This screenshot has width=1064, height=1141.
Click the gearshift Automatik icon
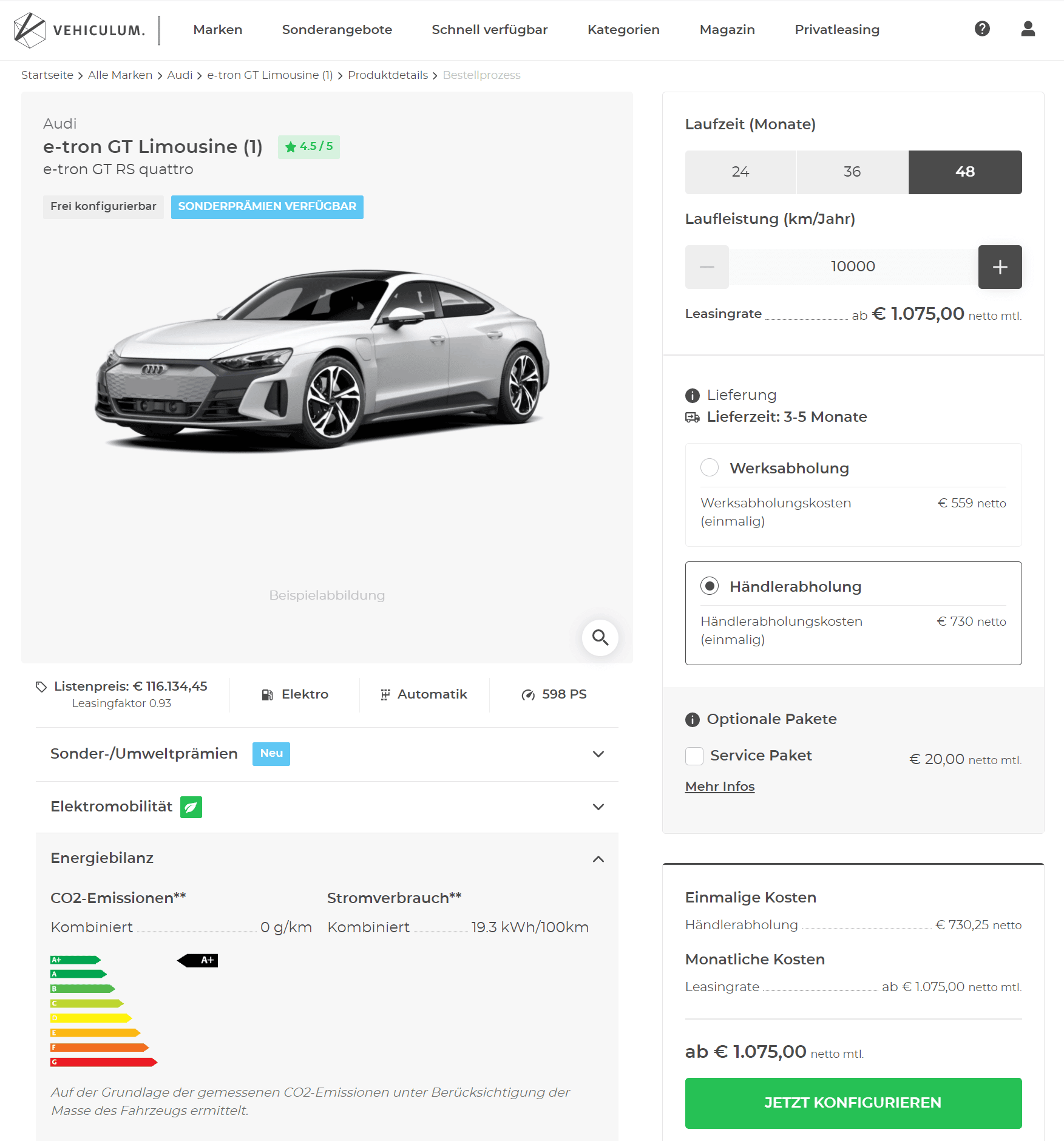[x=385, y=695]
